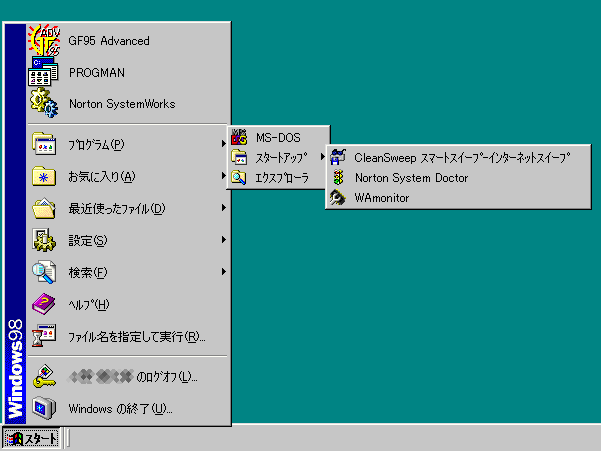This screenshot has height=451, width=601.
Task: Select お気に入り(A) menu item
Action: [128, 176]
